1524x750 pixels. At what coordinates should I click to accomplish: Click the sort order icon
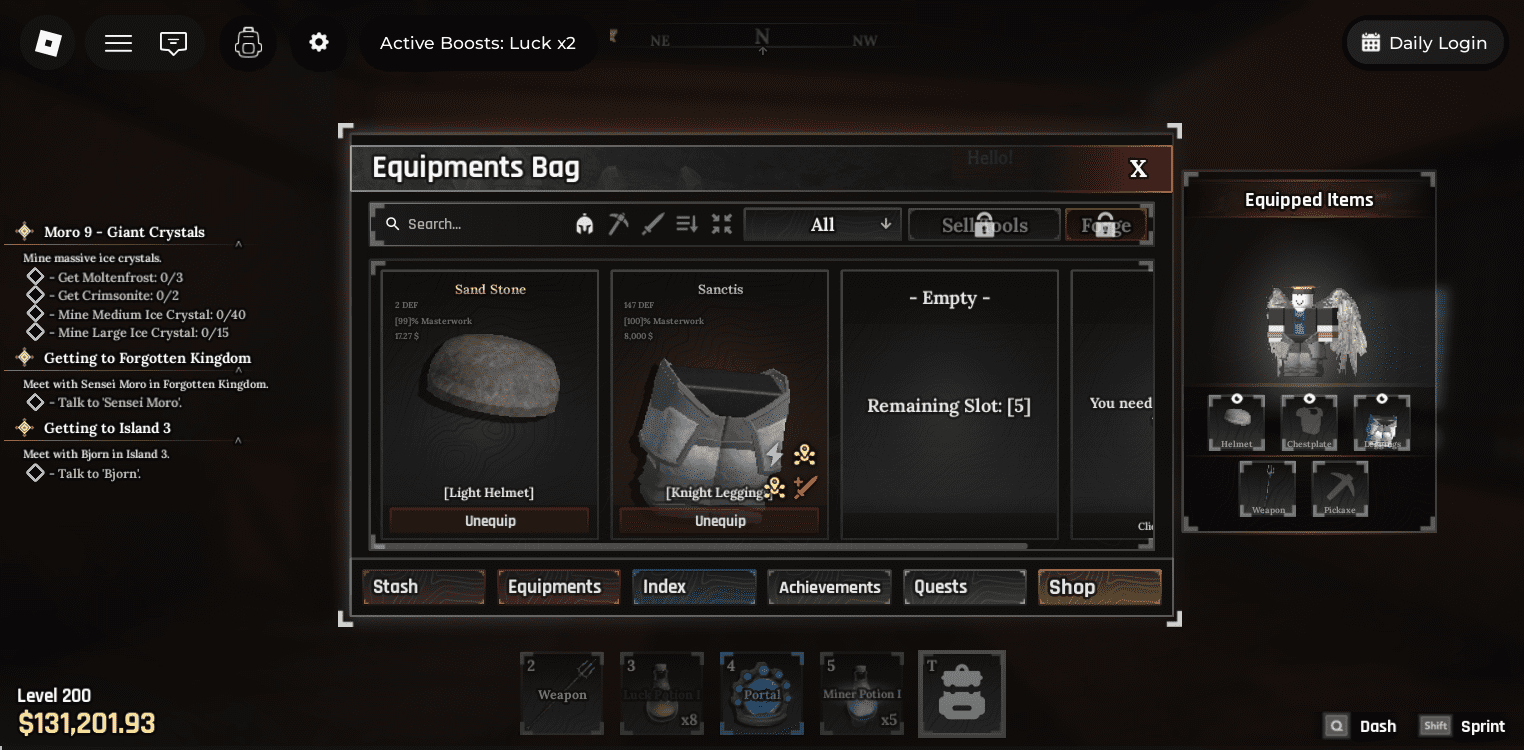pos(687,224)
